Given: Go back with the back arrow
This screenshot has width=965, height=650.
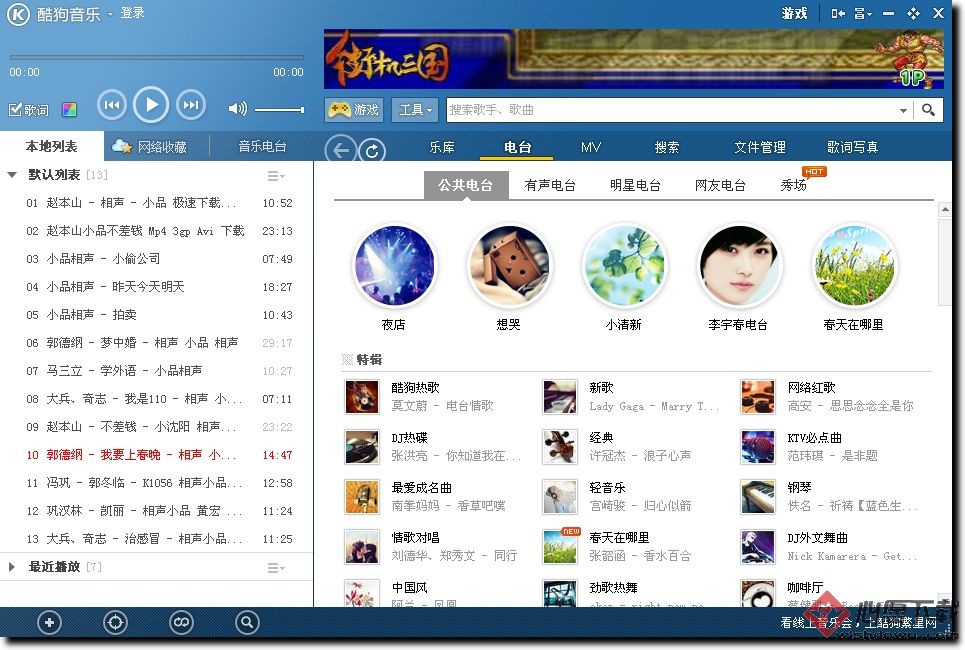Looking at the screenshot, I should (340, 150).
